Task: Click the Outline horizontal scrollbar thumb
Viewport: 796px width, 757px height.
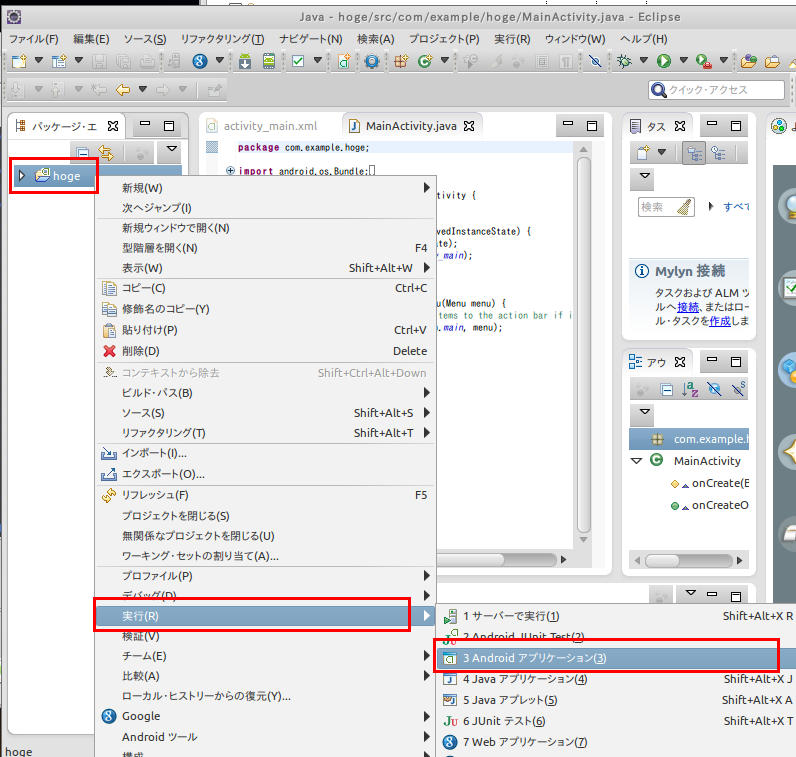Action: point(661,561)
